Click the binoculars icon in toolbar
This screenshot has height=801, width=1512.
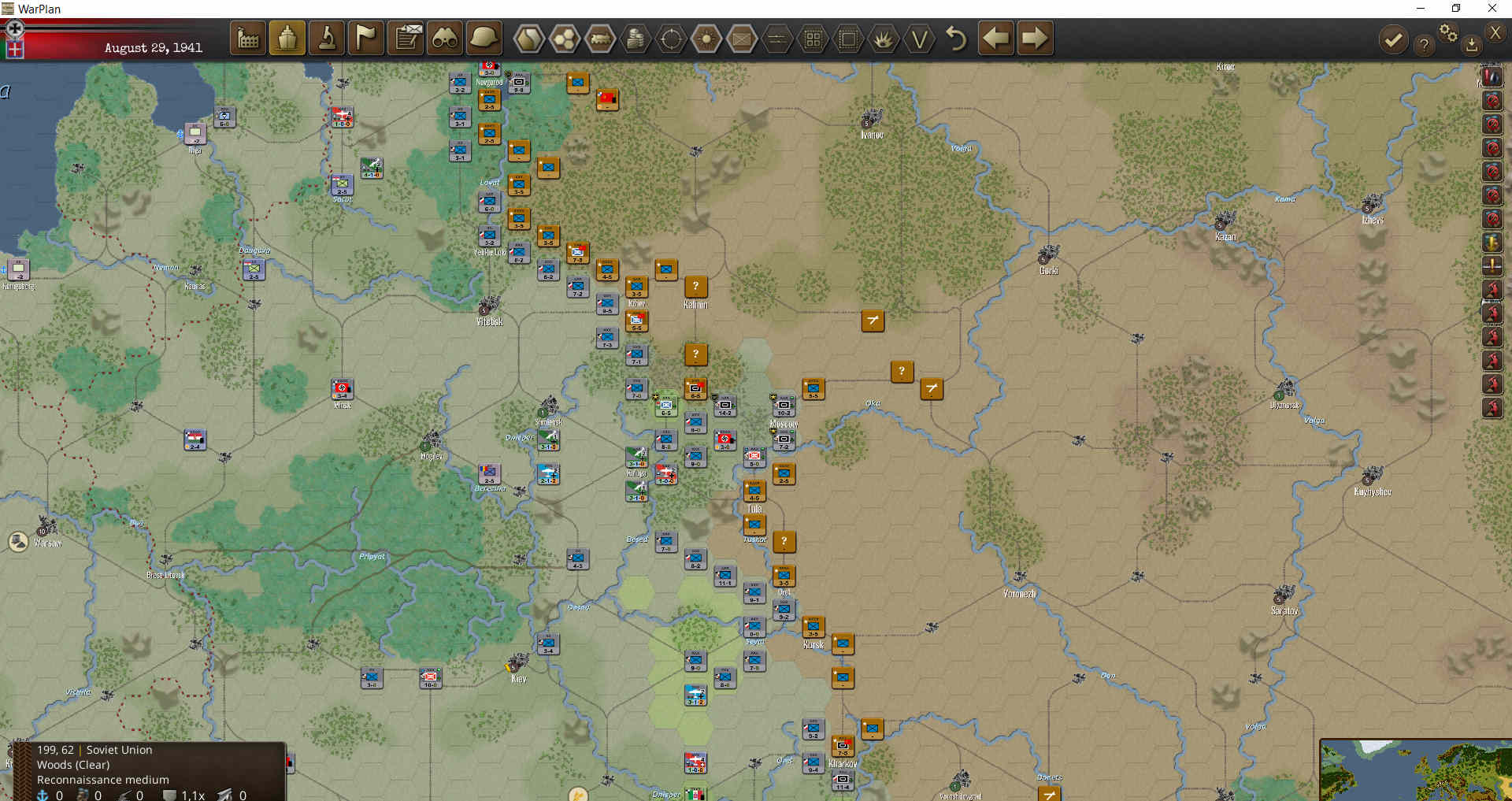pyautogui.click(x=445, y=38)
